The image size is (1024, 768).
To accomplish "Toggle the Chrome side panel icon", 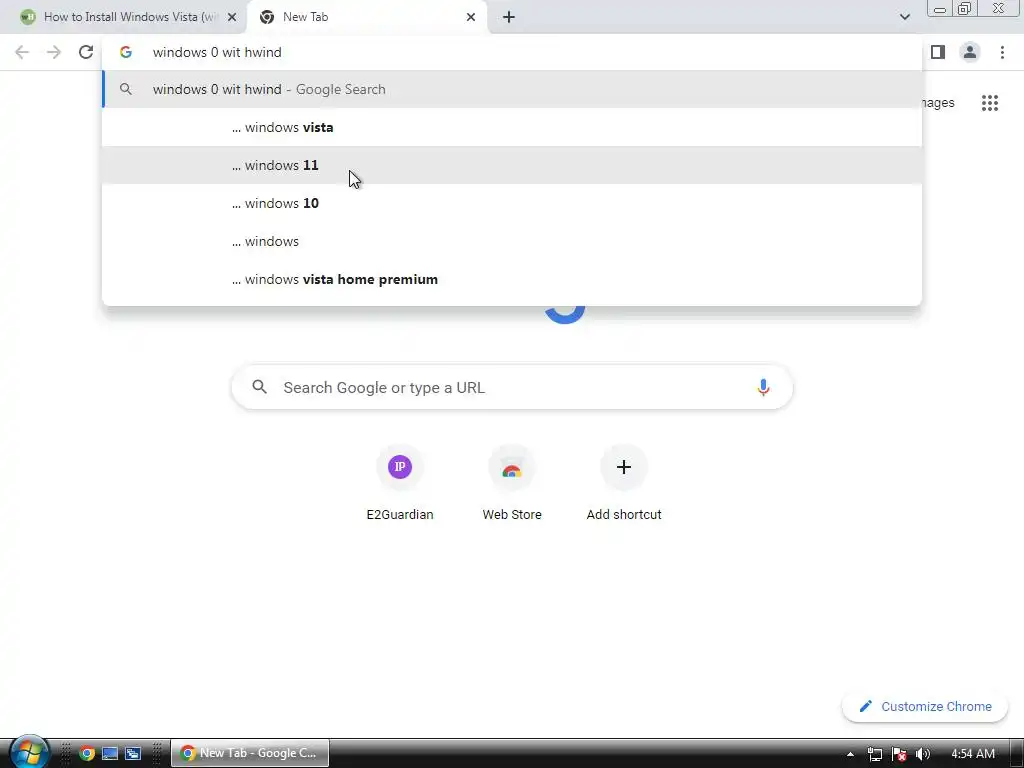I will (938, 52).
